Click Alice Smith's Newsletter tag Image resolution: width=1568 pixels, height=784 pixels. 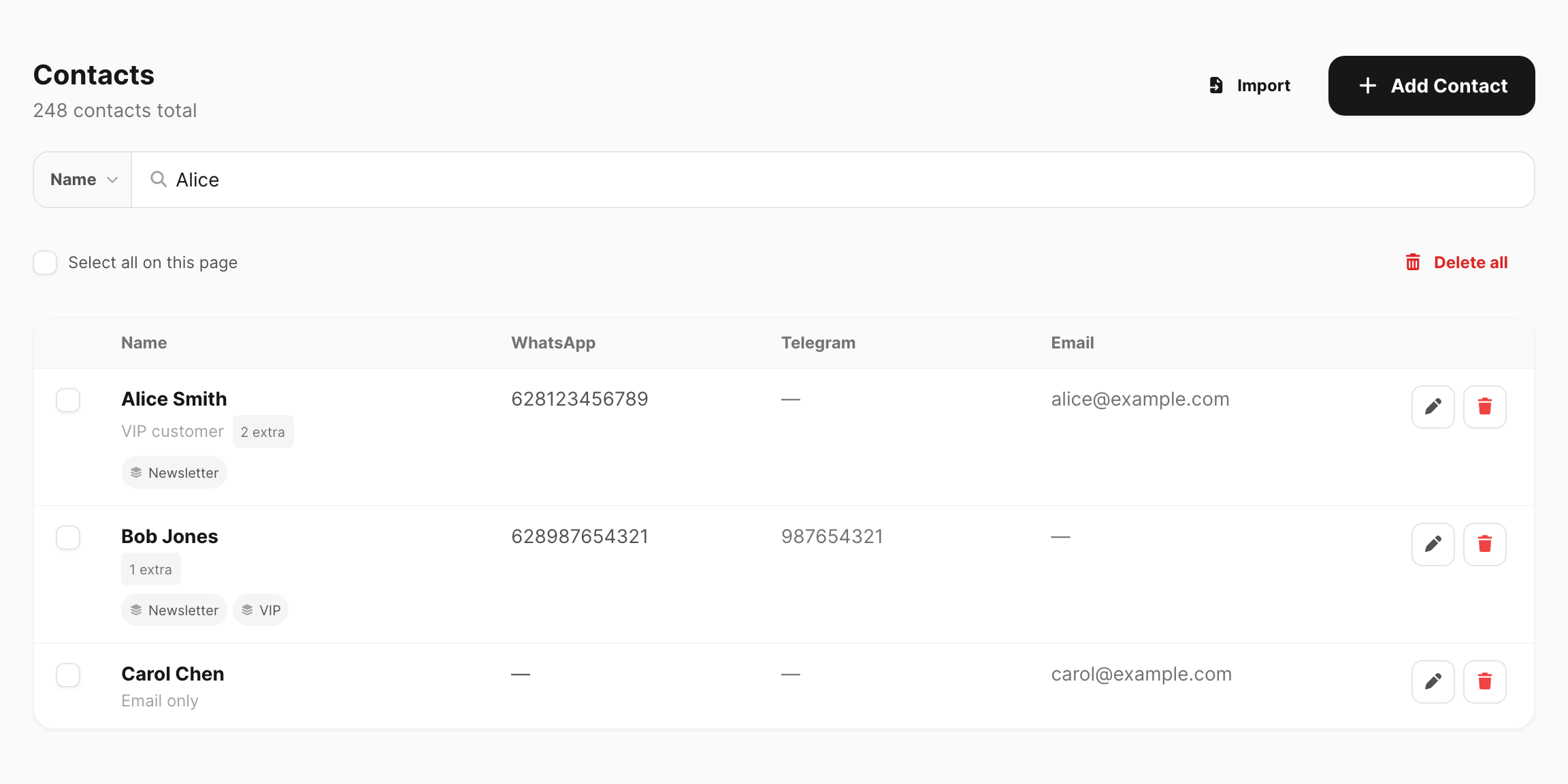point(174,472)
